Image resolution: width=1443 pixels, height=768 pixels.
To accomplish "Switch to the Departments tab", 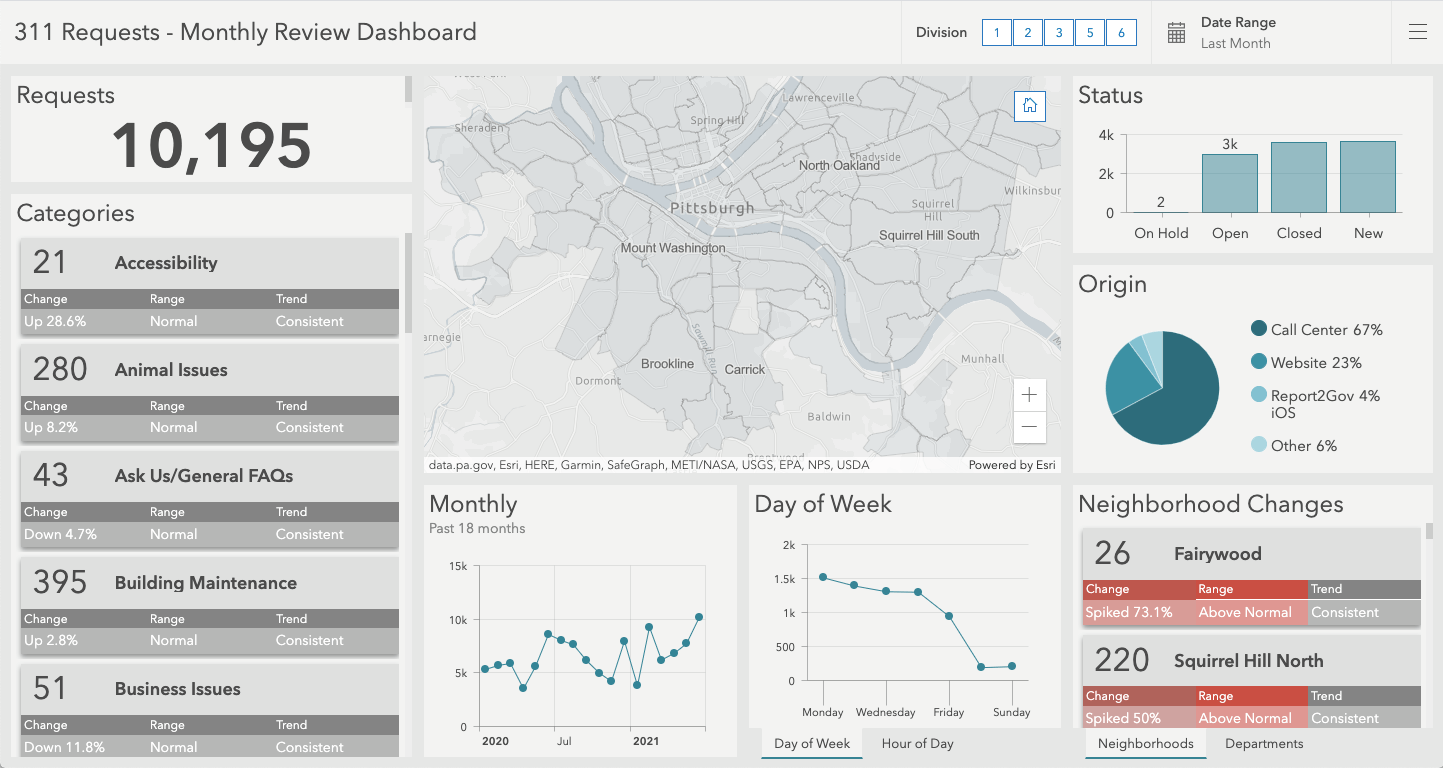I will [x=1264, y=743].
